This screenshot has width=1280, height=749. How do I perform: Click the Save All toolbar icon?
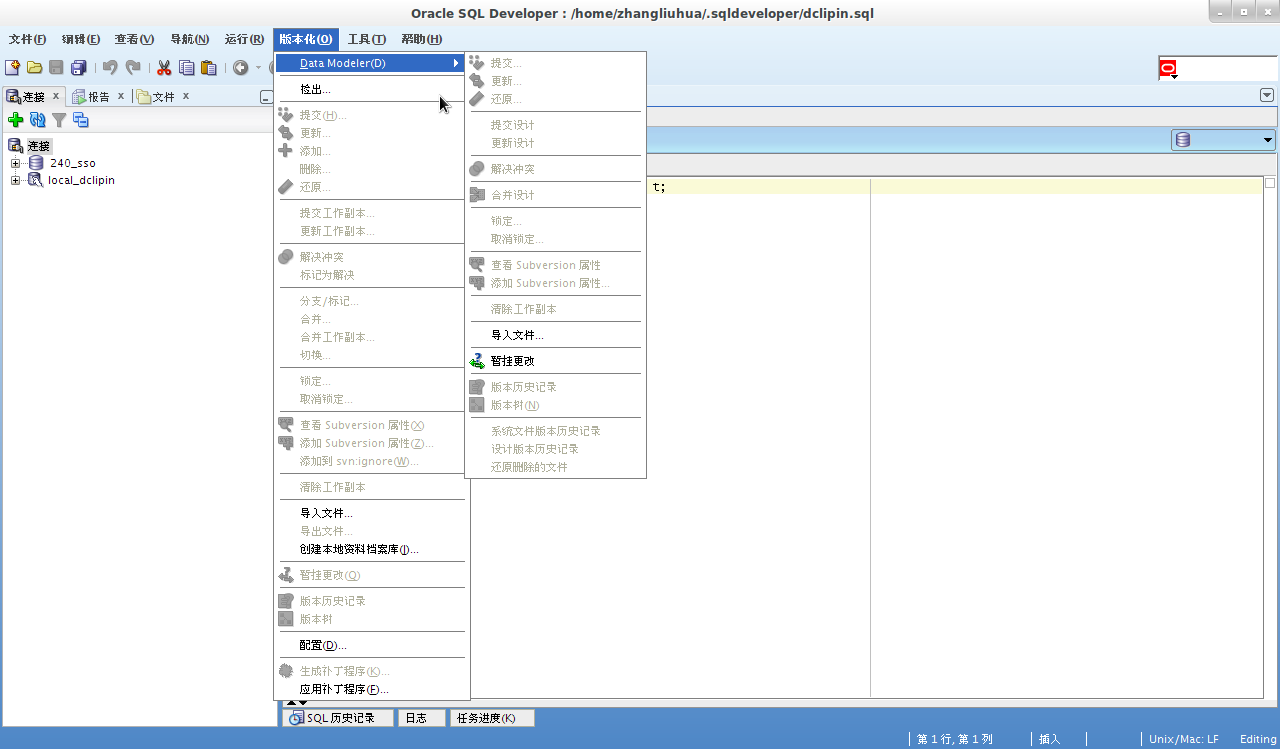pos(78,68)
